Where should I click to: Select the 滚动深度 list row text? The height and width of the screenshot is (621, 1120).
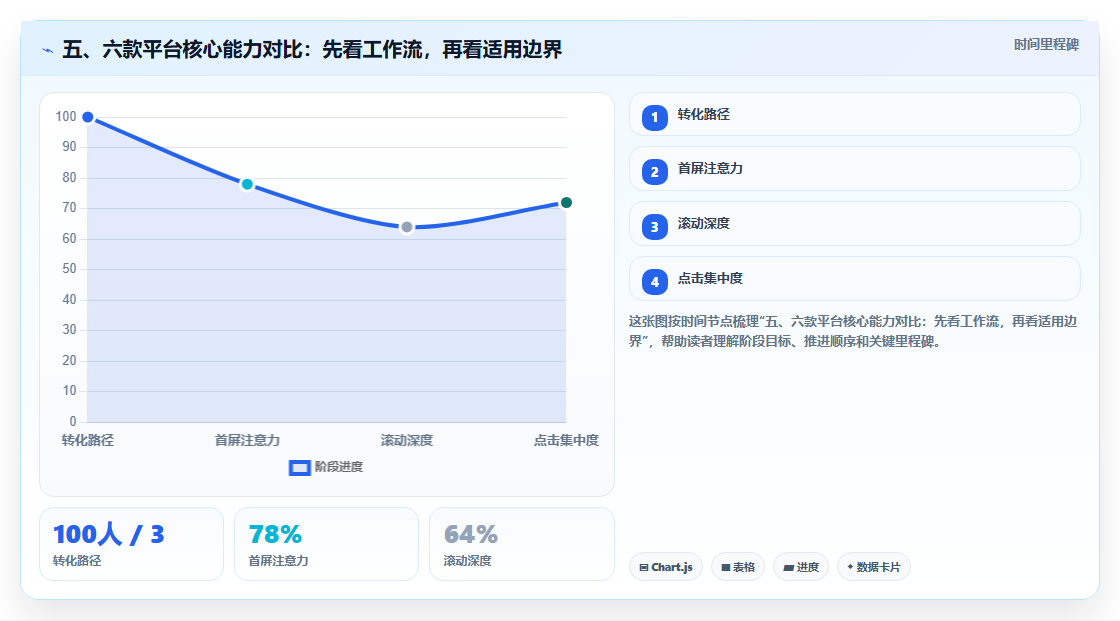(x=704, y=224)
